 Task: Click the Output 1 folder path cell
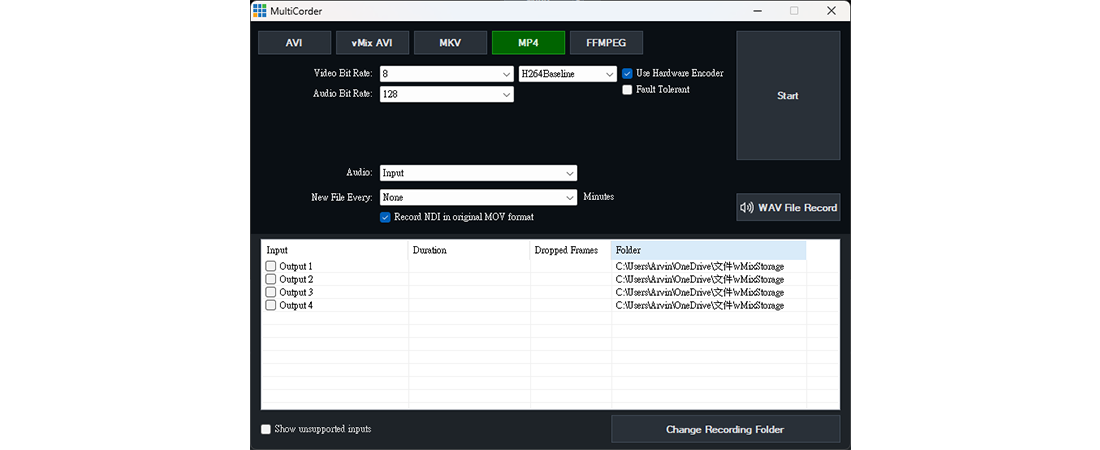(x=709, y=267)
